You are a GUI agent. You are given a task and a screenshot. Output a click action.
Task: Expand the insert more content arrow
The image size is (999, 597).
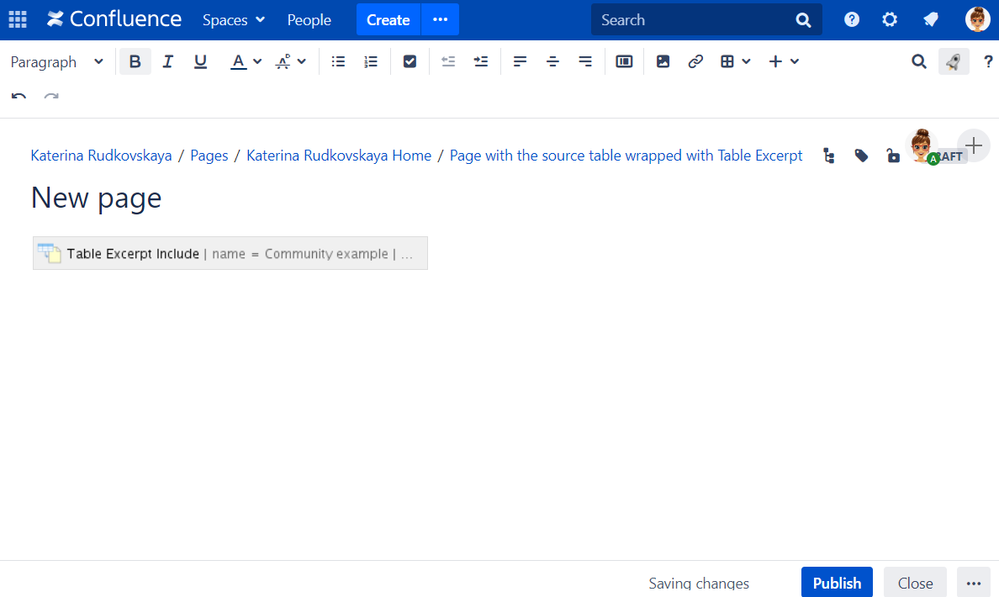pos(794,62)
